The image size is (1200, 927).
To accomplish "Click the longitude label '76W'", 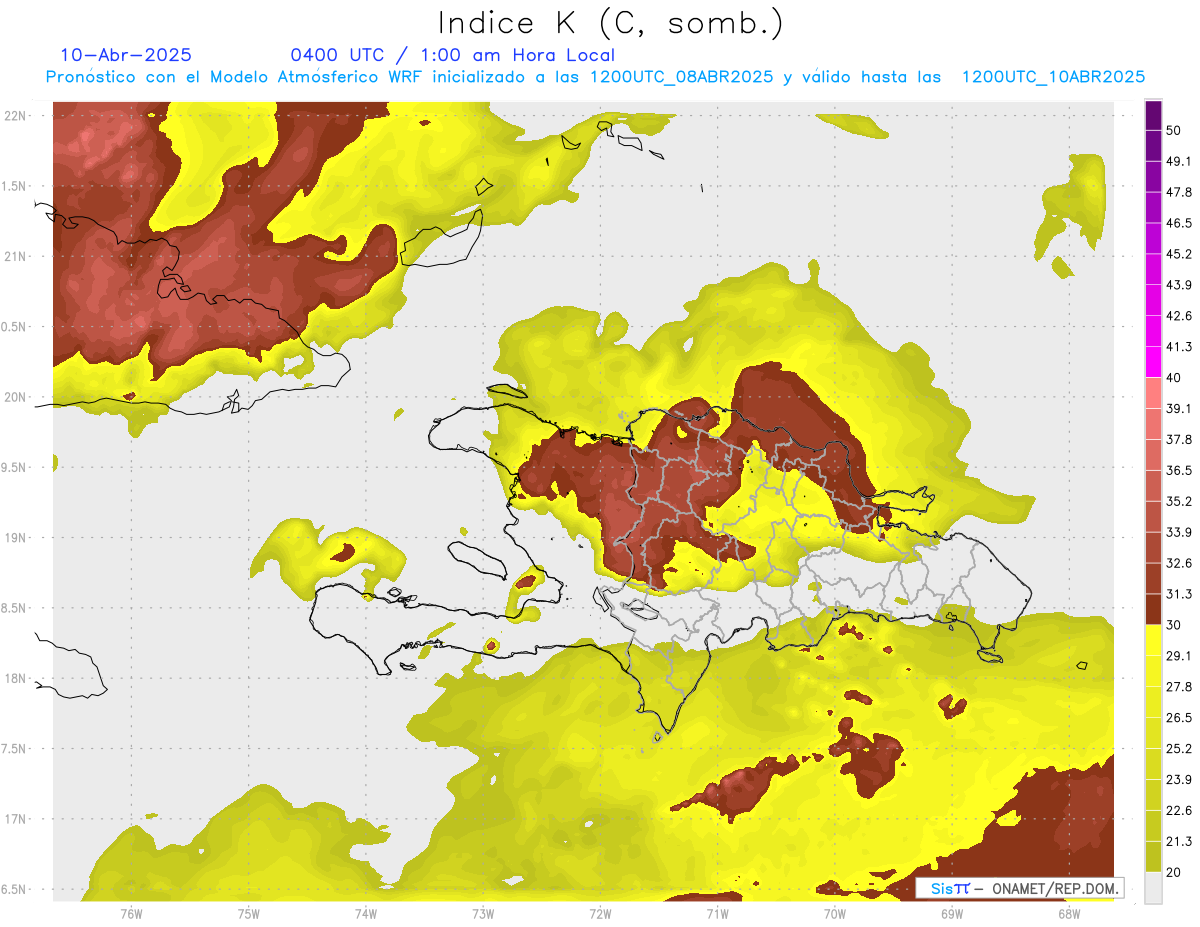I will pos(131,913).
